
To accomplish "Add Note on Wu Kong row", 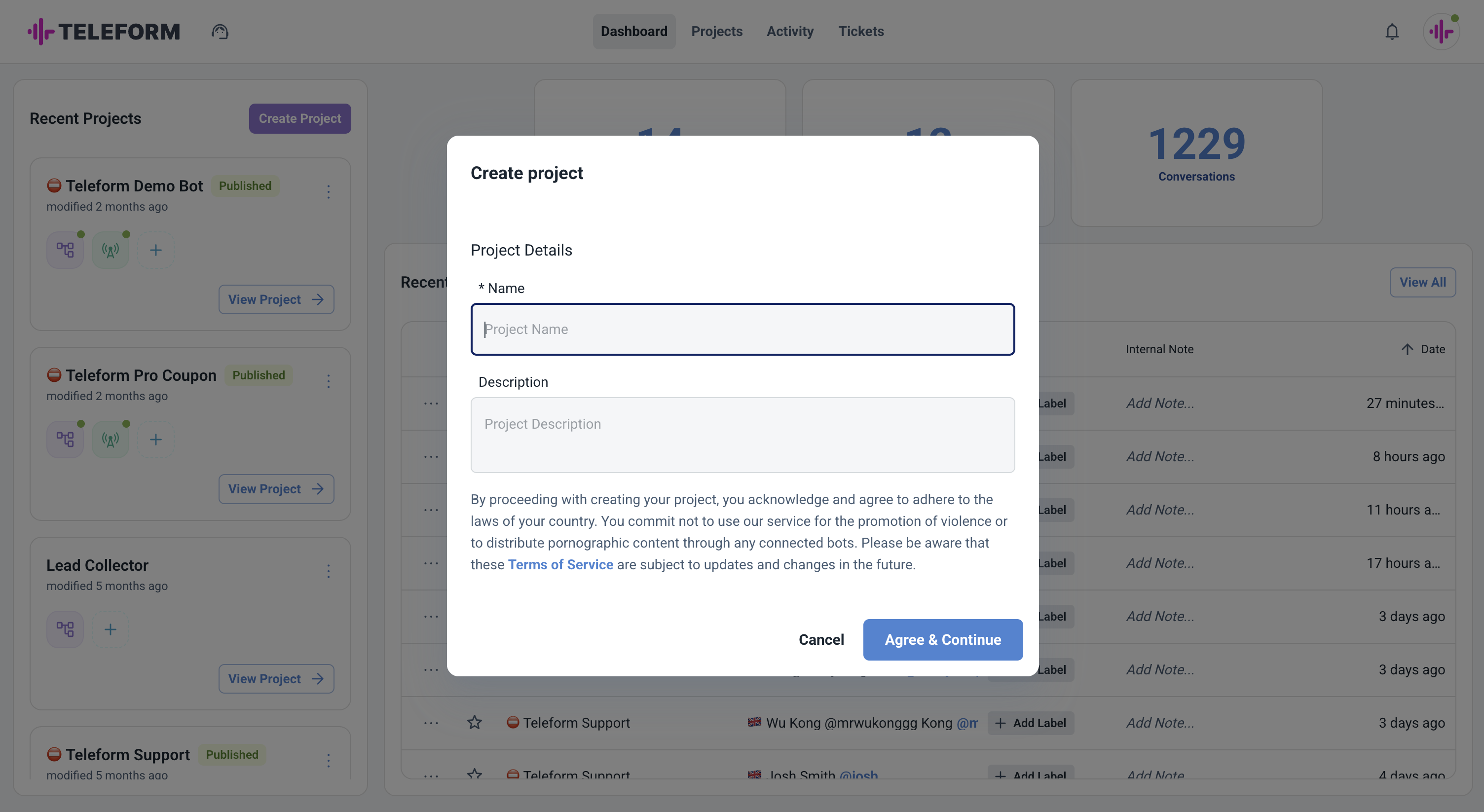I will point(1160,723).
